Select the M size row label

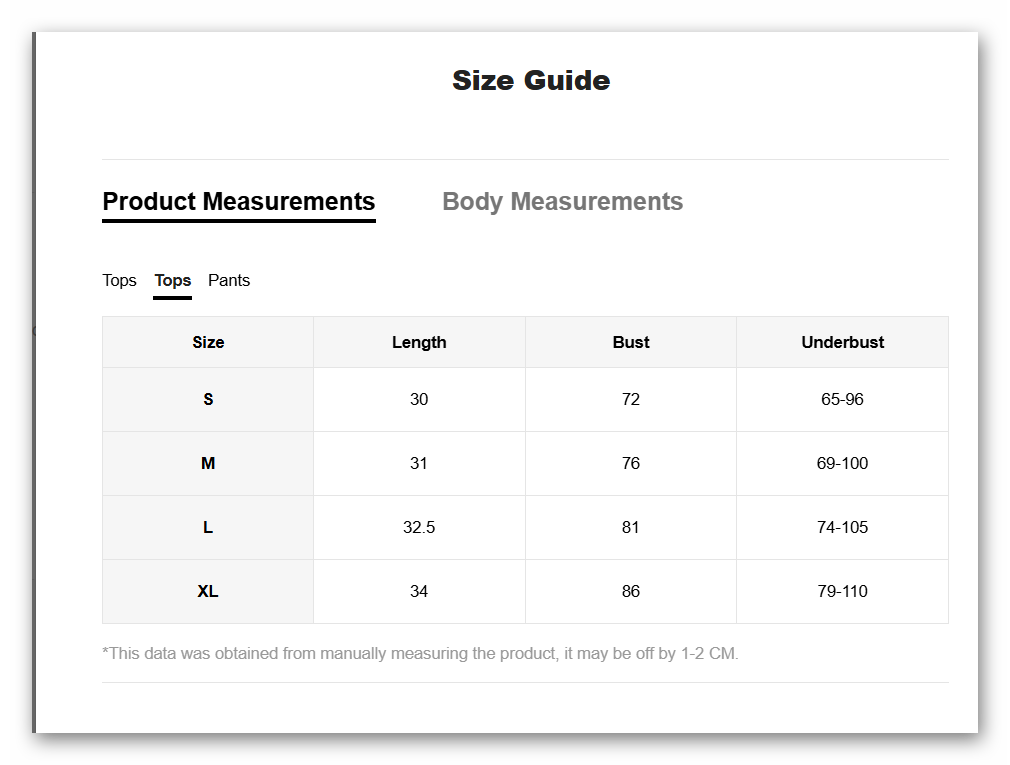pos(208,463)
